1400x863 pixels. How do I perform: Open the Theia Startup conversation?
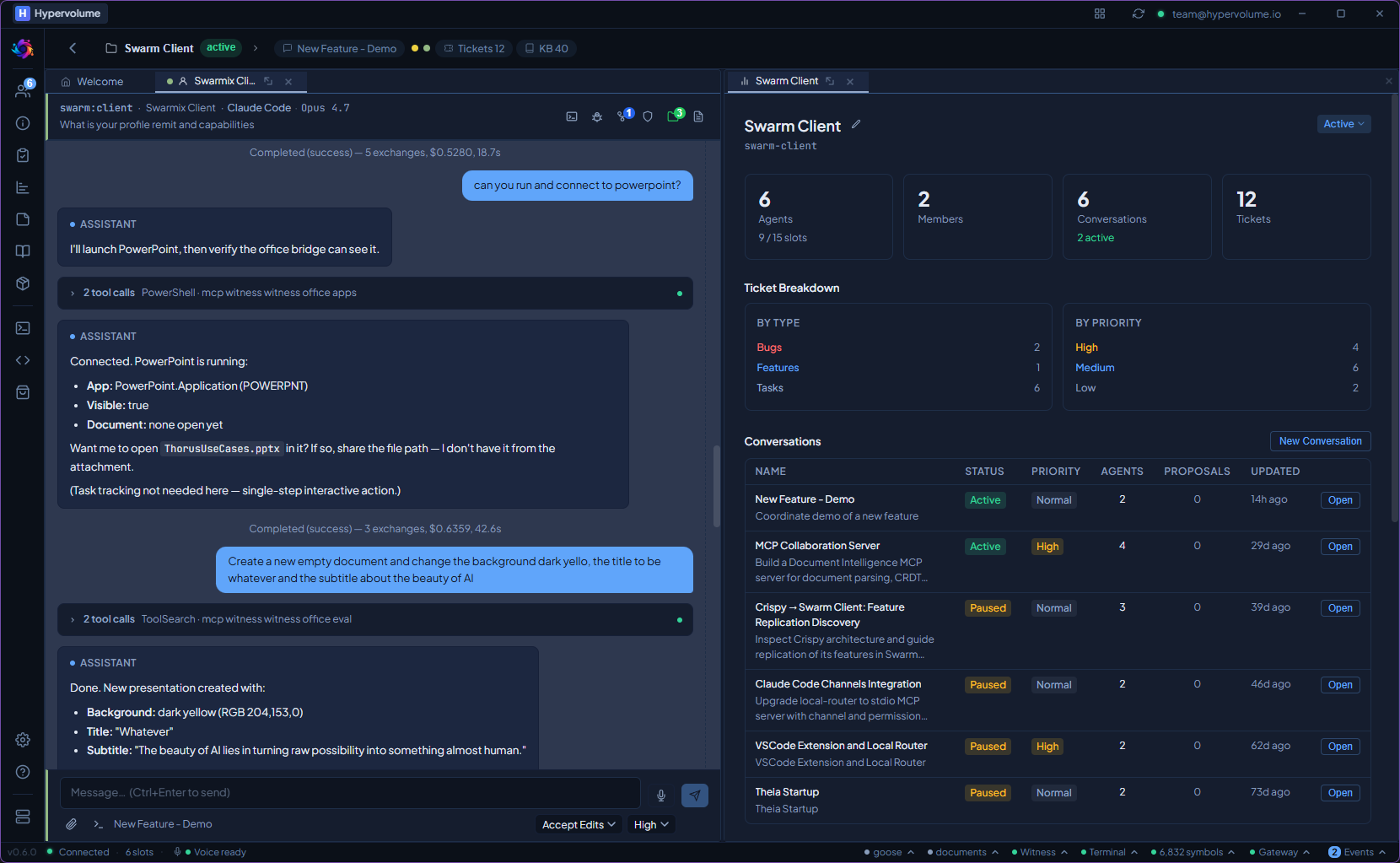(1340, 793)
